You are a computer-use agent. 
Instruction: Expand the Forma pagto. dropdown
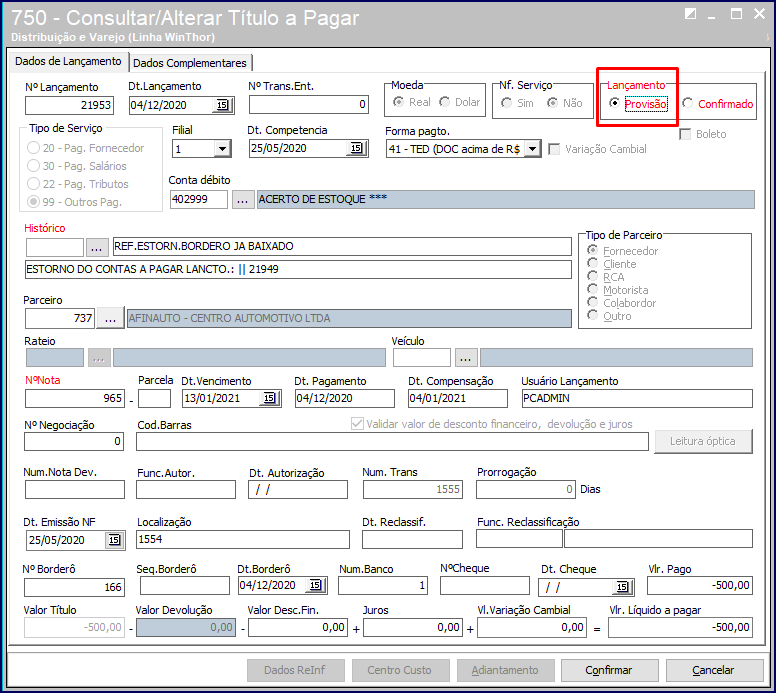coord(533,148)
